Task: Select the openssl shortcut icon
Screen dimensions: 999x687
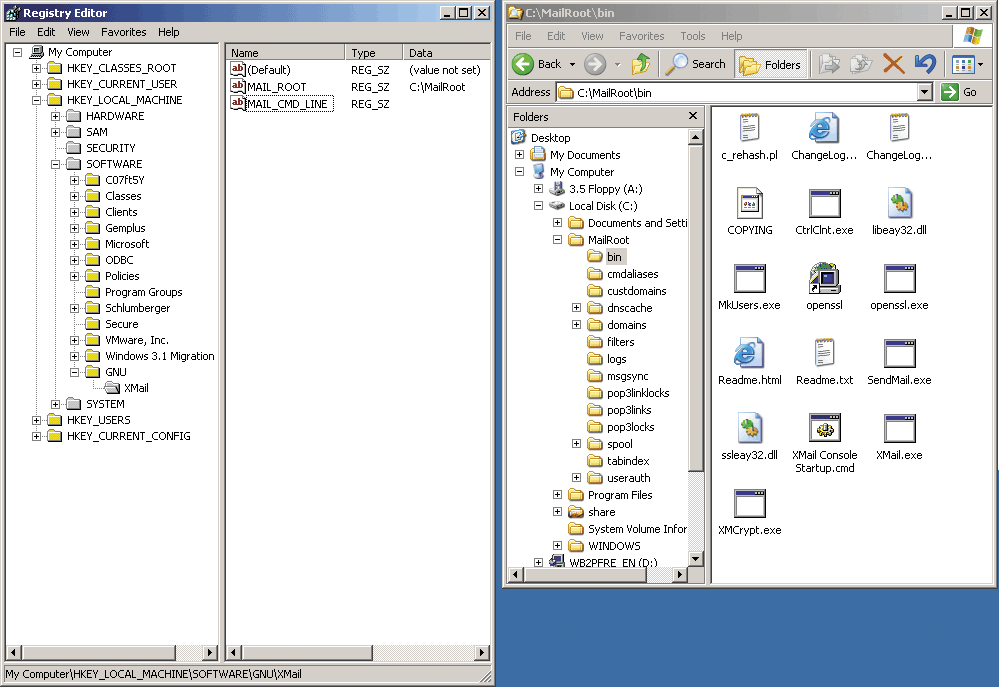Action: coord(824,278)
